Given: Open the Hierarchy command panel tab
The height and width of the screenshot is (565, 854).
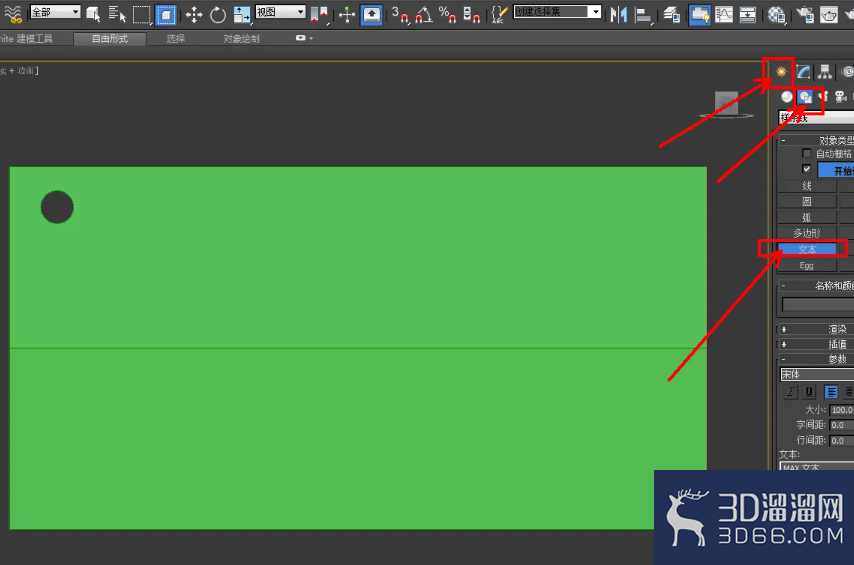Looking at the screenshot, I should [825, 72].
